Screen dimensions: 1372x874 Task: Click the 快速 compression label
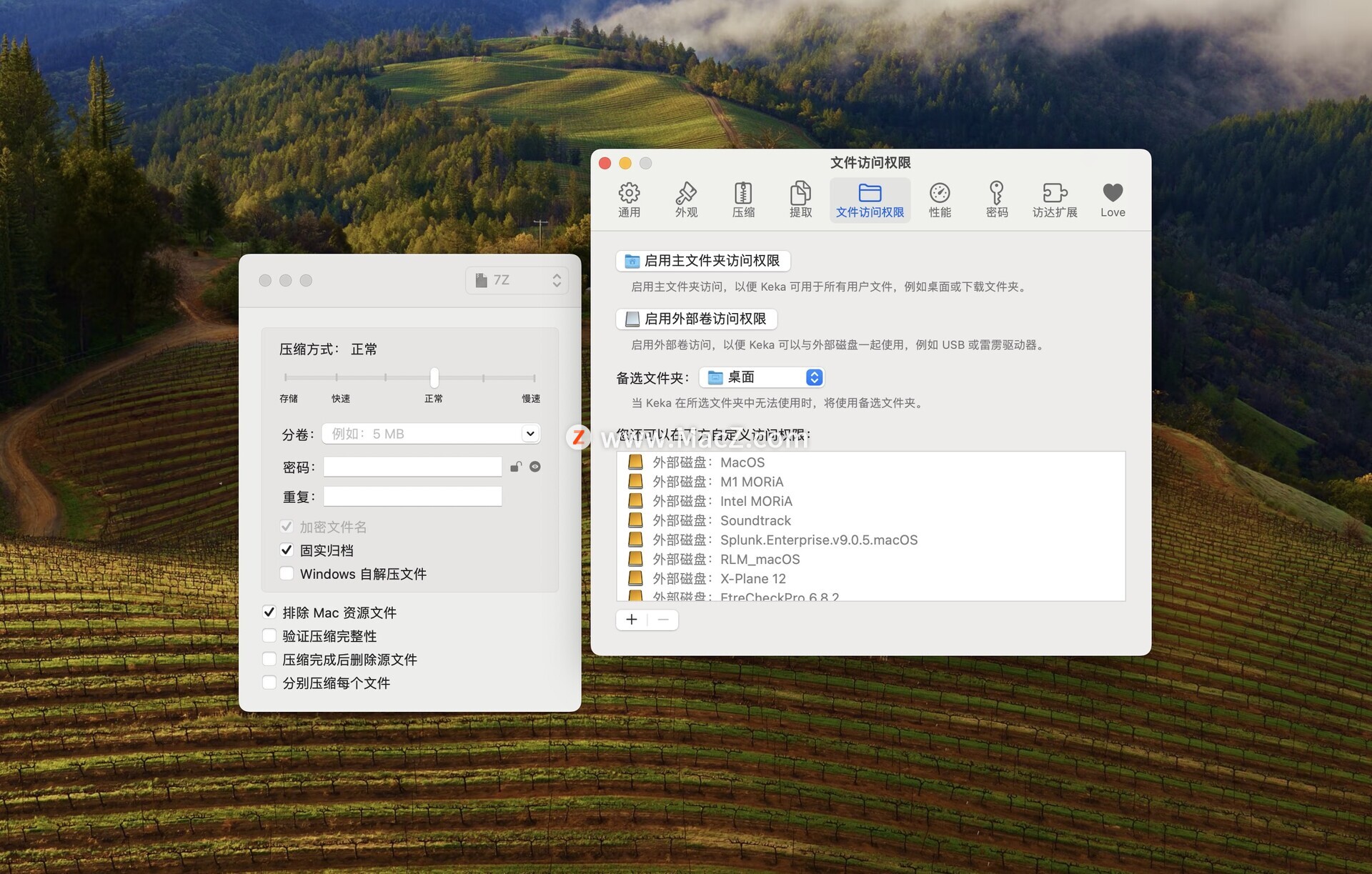tap(341, 399)
